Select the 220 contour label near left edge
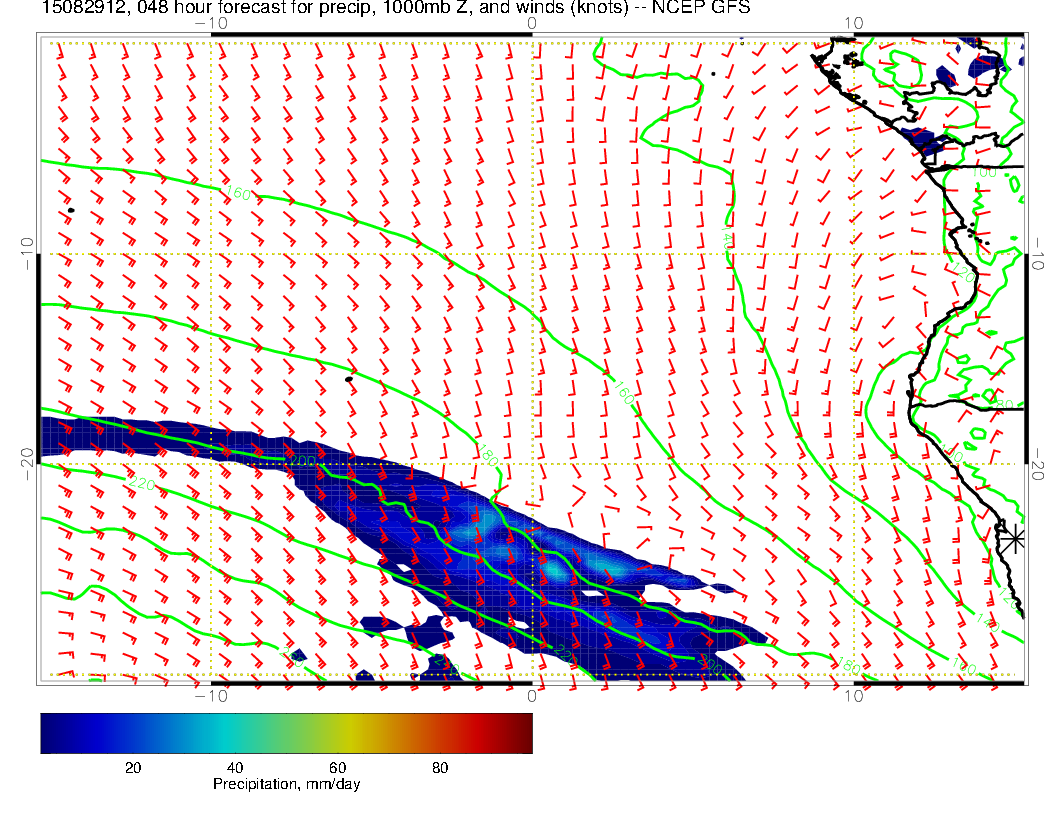The height and width of the screenshot is (816, 1056). pyautogui.click(x=141, y=485)
